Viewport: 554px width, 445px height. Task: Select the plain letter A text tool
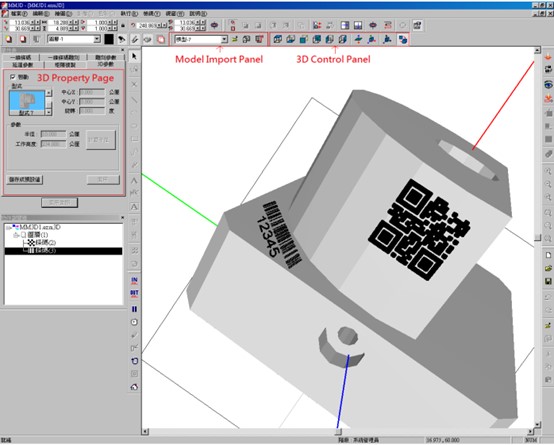pyautogui.click(x=134, y=181)
